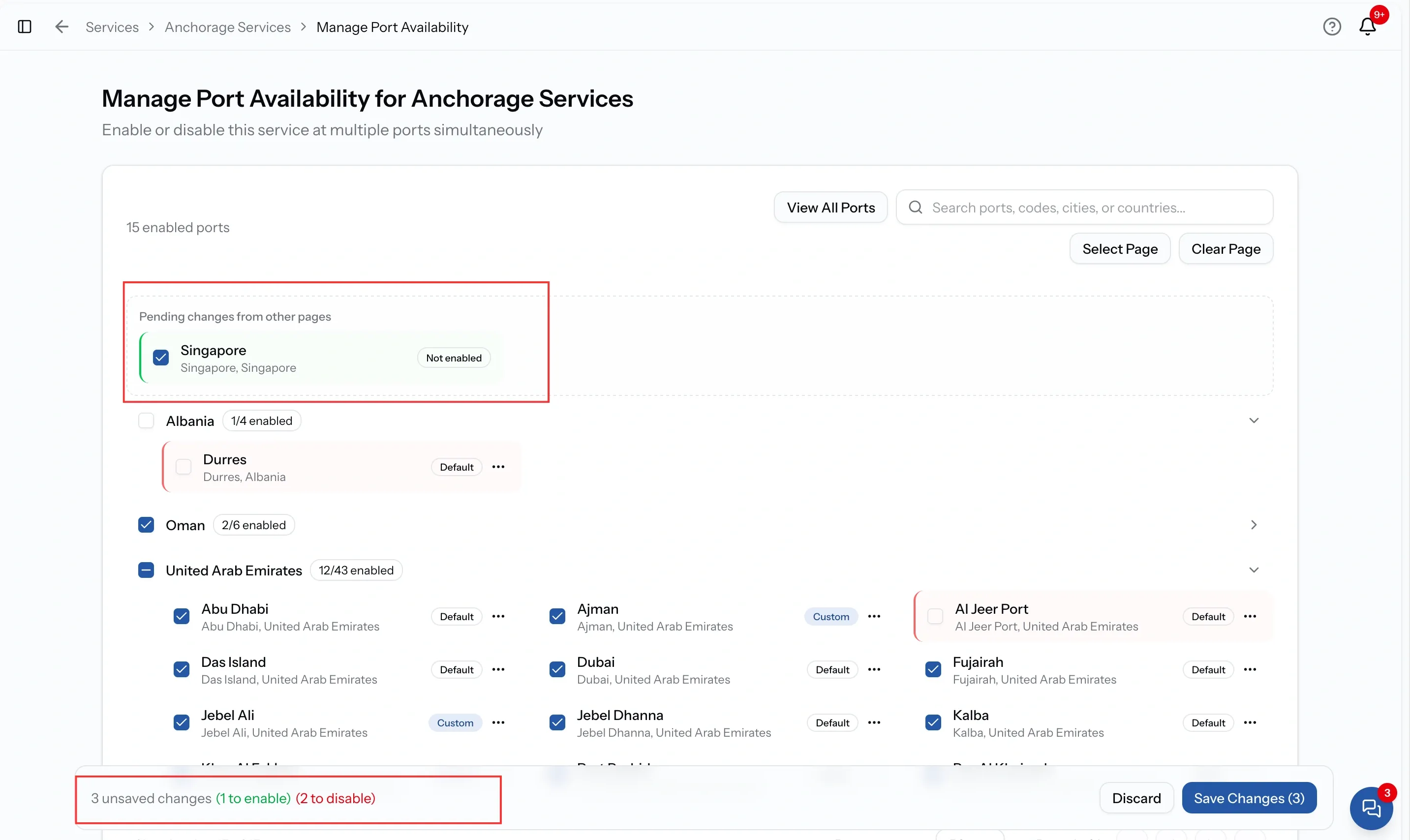
Task: Open more options for Kalba
Action: pyautogui.click(x=1250, y=723)
